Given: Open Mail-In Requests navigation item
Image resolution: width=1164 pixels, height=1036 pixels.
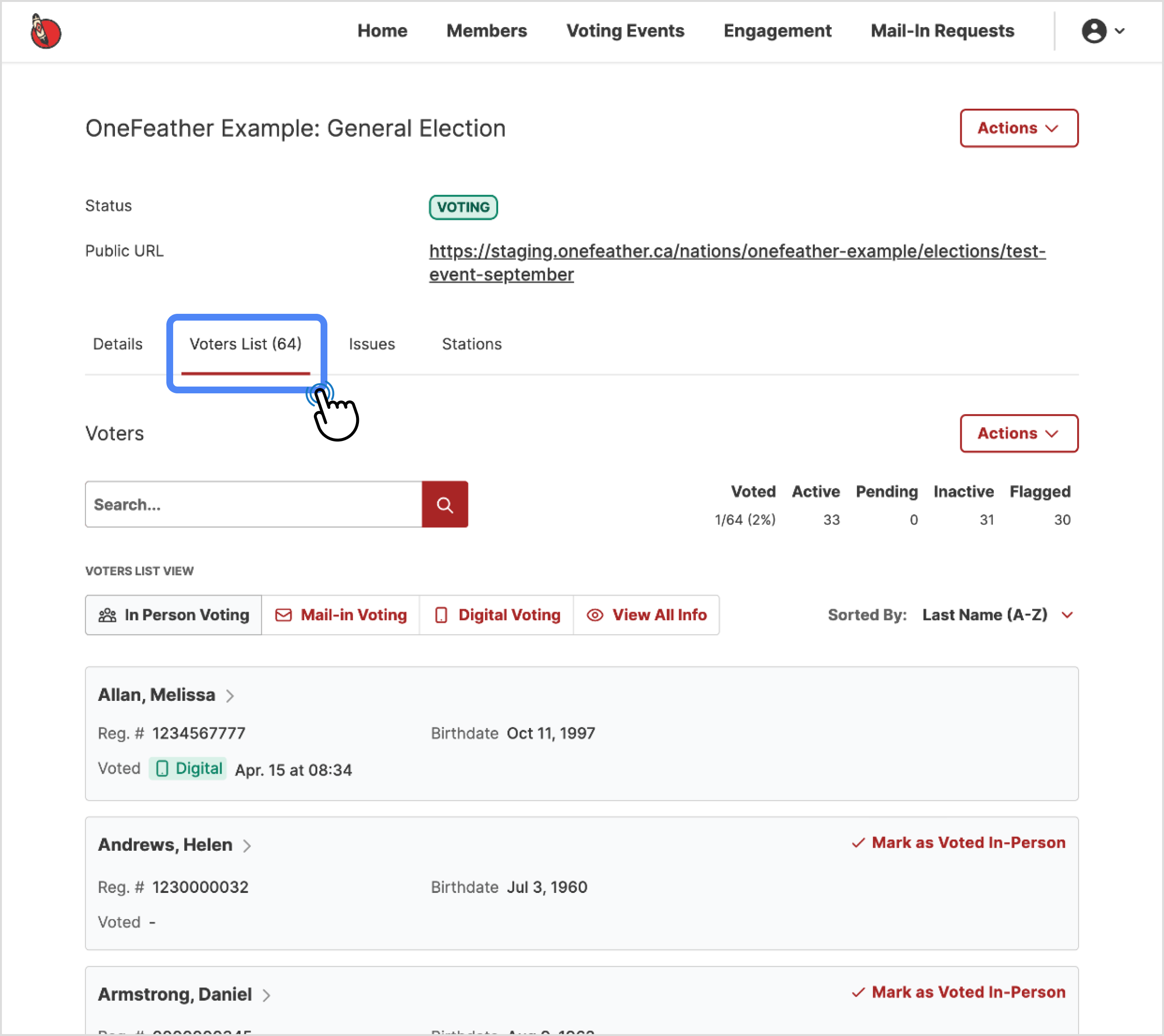Looking at the screenshot, I should pyautogui.click(x=942, y=31).
